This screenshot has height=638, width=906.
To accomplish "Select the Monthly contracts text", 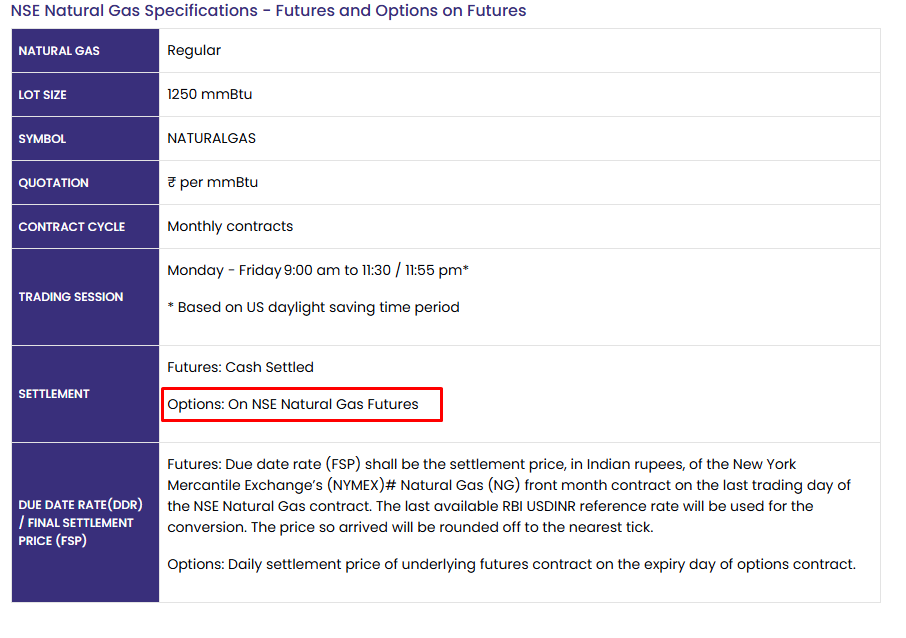I will point(230,226).
